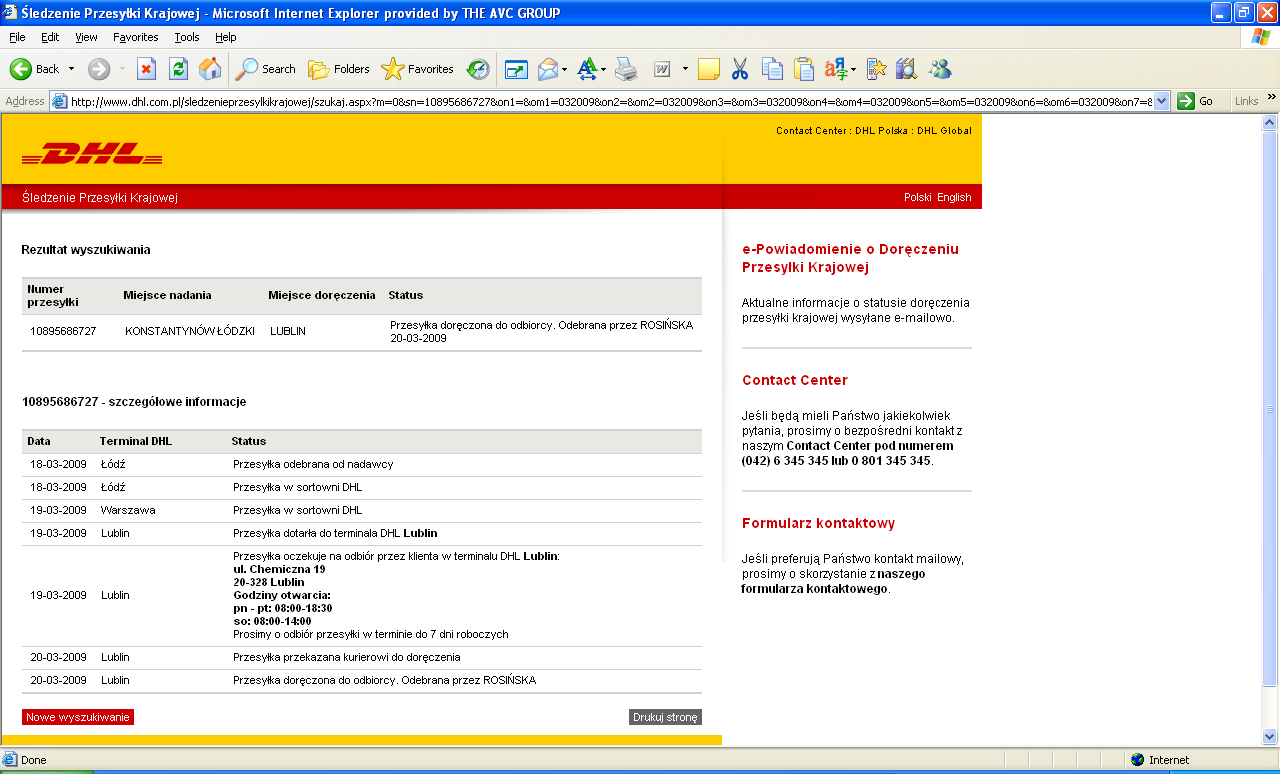Click the Internet zone status bar indicator
Viewport: 1280px width, 774px height.
pyautogui.click(x=1160, y=760)
